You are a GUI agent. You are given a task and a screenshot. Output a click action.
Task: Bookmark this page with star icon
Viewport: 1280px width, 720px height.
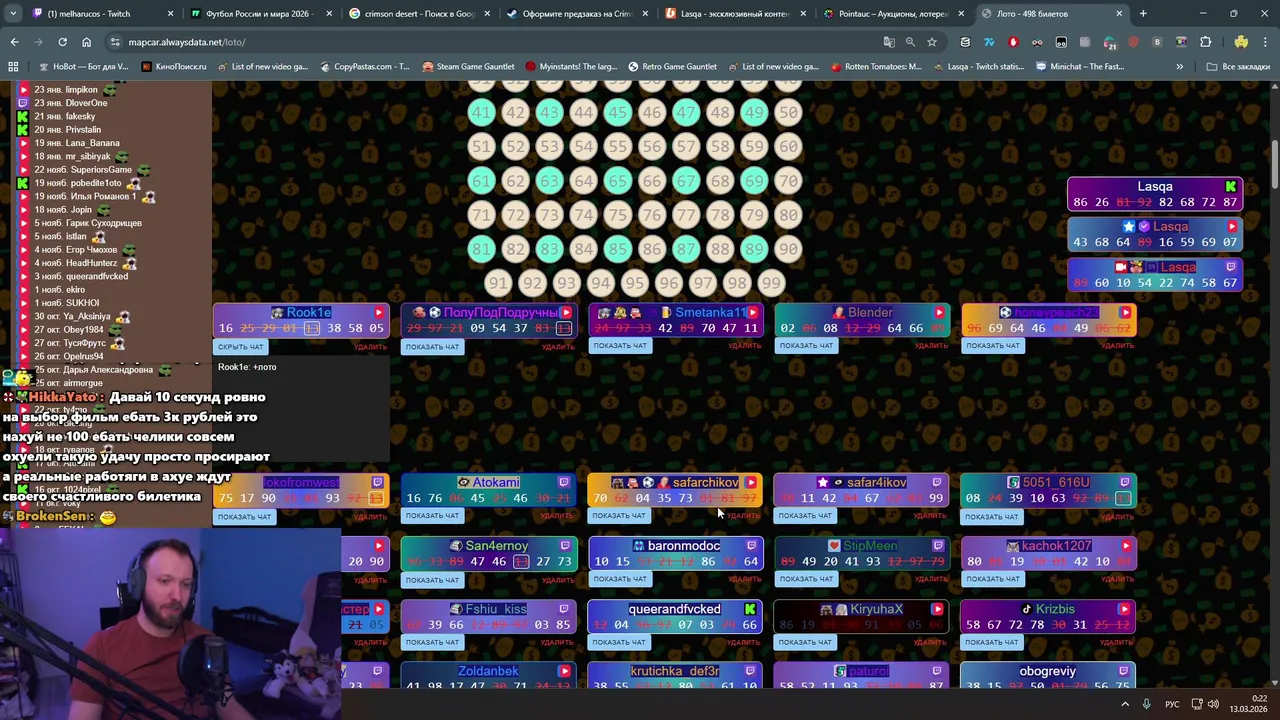(932, 42)
